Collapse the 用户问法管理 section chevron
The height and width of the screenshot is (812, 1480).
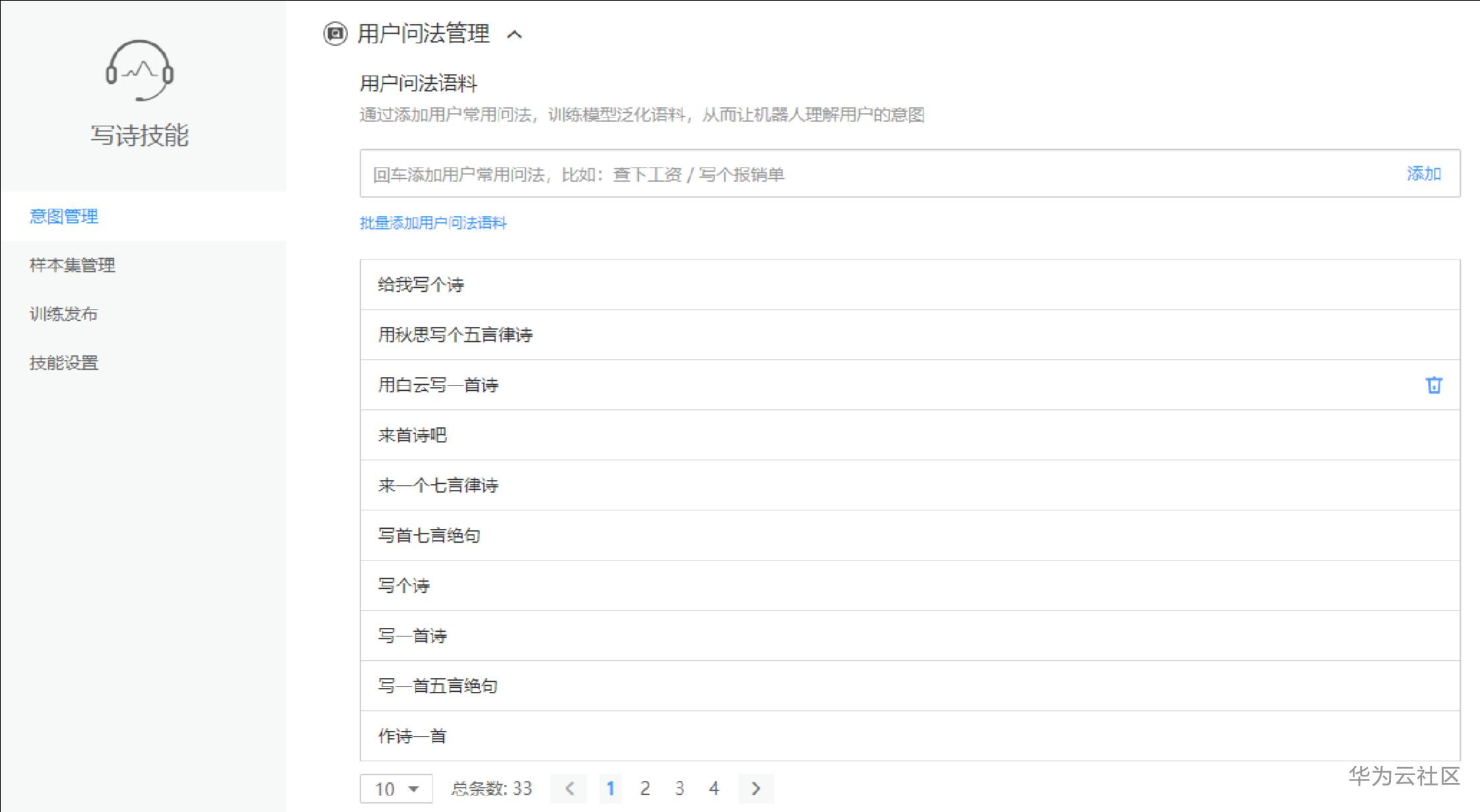tap(514, 34)
